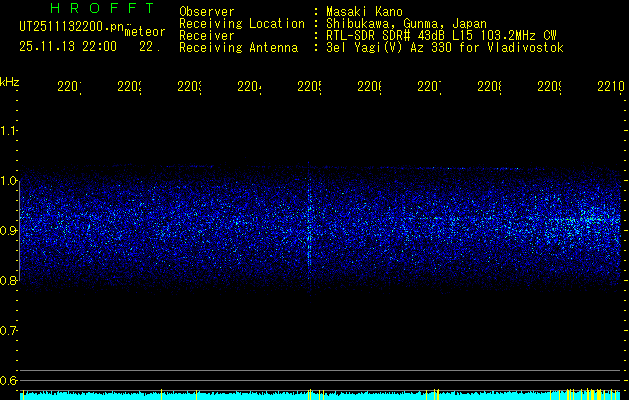Click the Receiving Antenna label

tap(239, 48)
